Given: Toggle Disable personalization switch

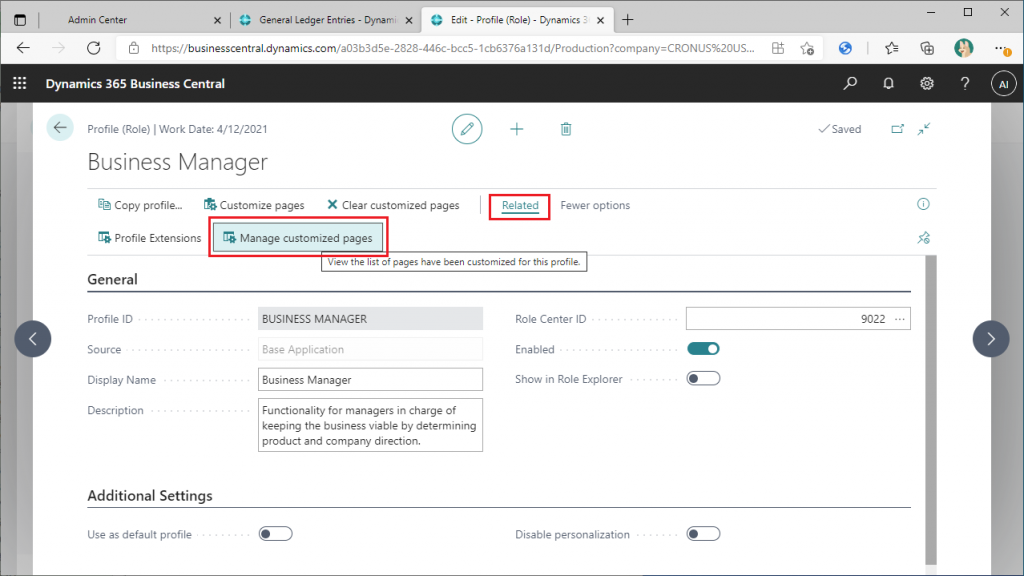Looking at the screenshot, I should point(703,534).
